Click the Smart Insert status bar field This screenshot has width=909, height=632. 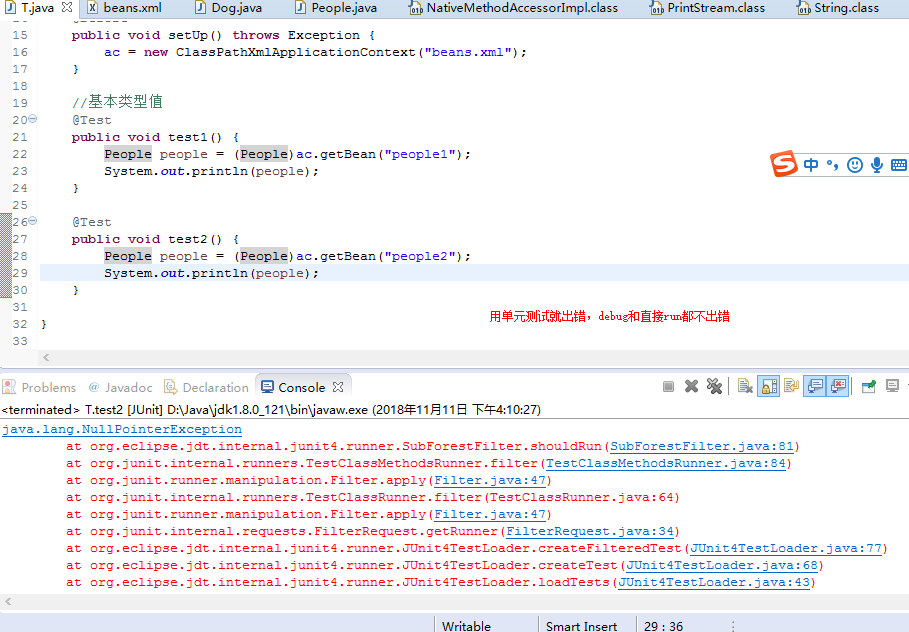click(x=581, y=626)
